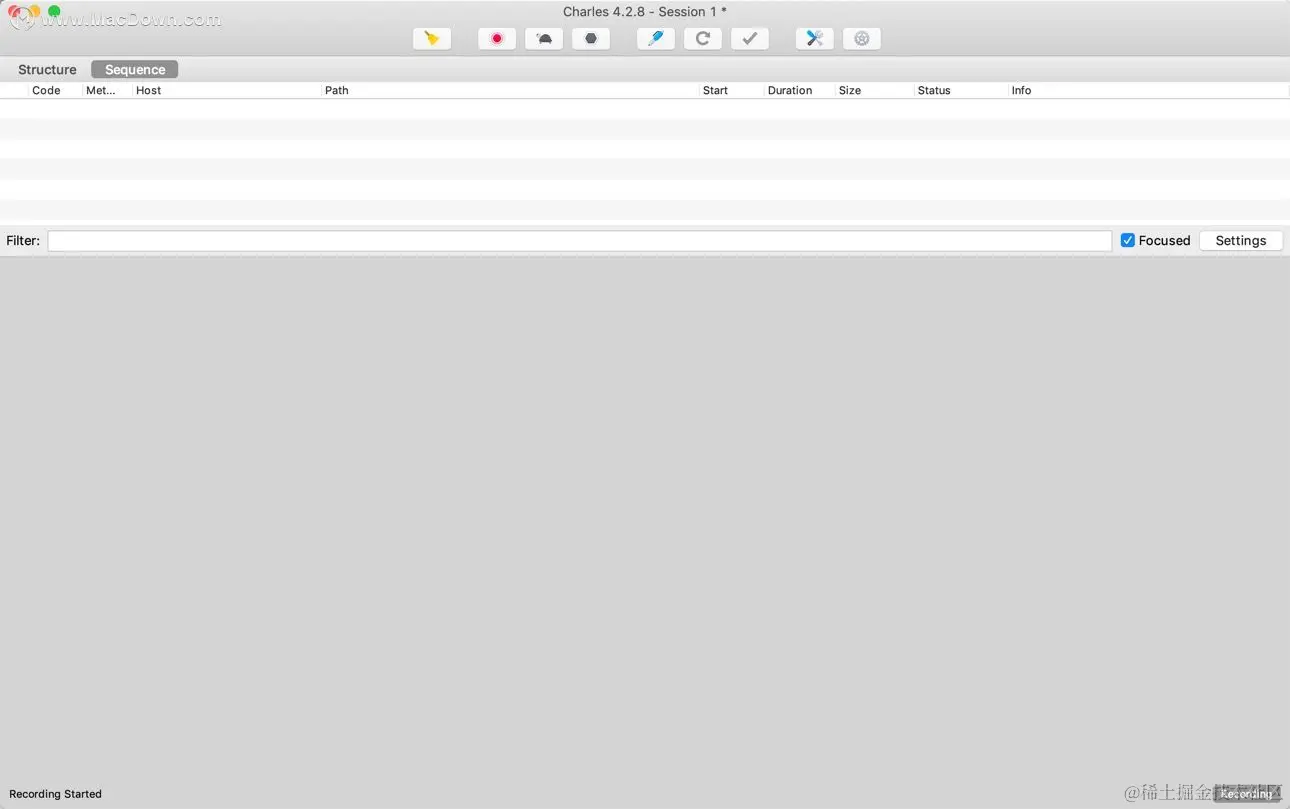Toggle recording with the red record button
This screenshot has width=1290, height=809.
coord(497,38)
